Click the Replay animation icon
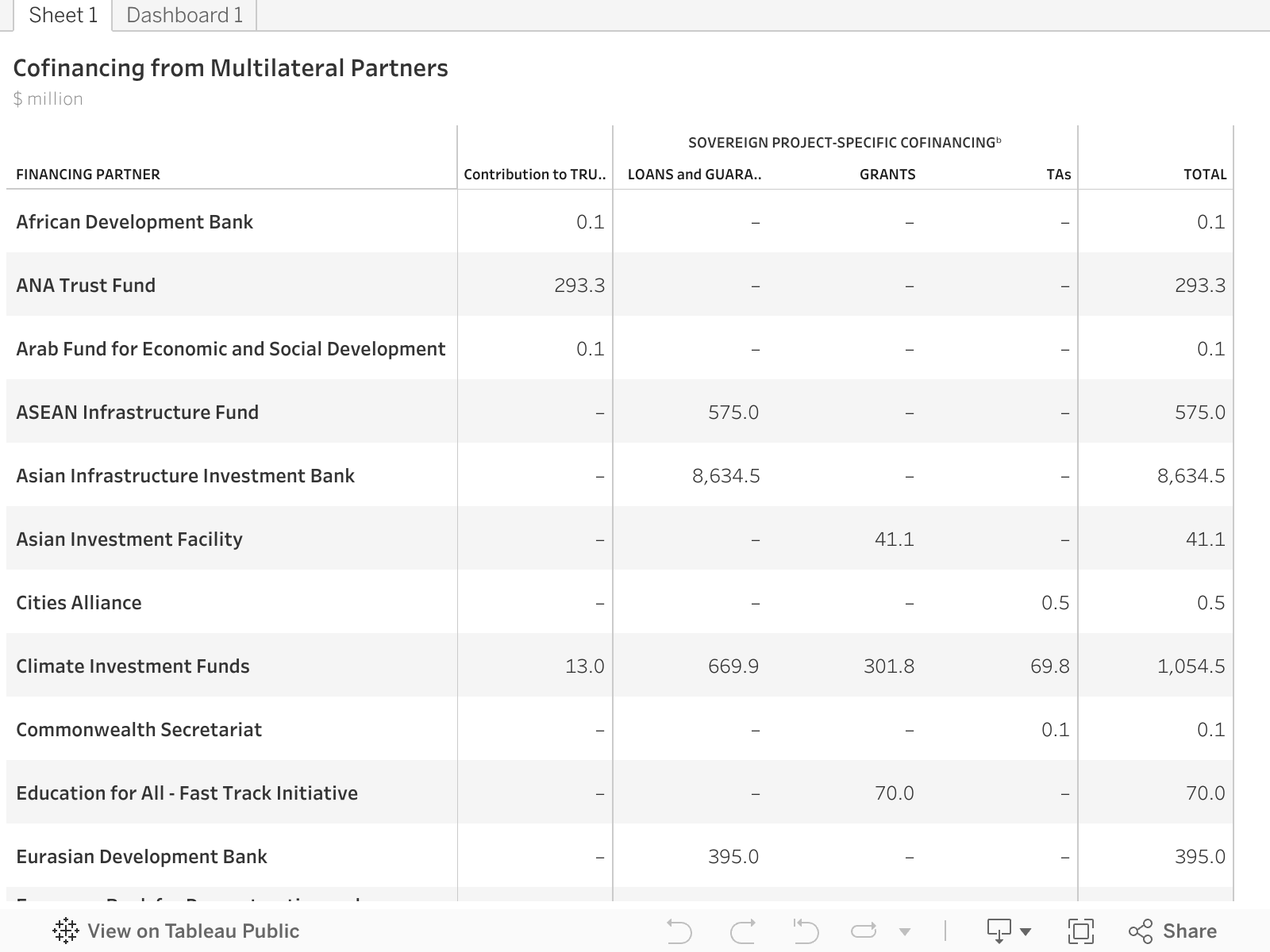Screen dimensions: 1270x952 (864, 931)
